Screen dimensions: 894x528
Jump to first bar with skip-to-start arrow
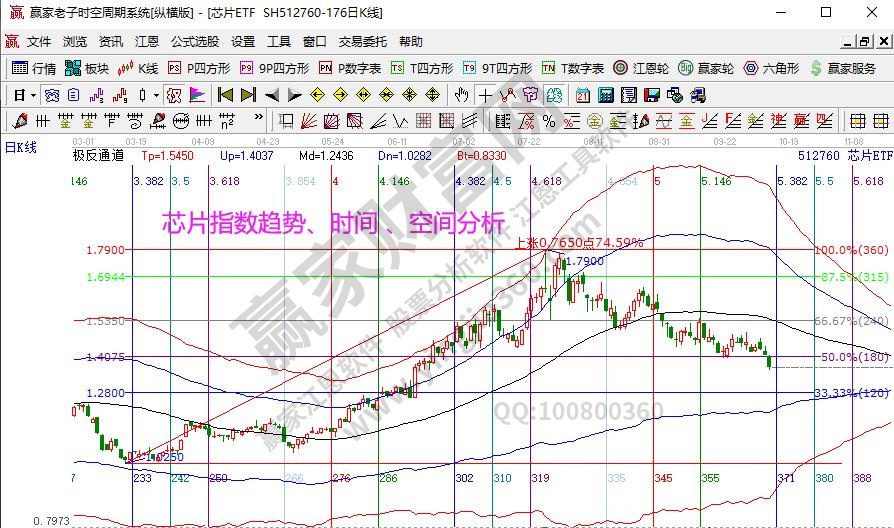point(225,95)
